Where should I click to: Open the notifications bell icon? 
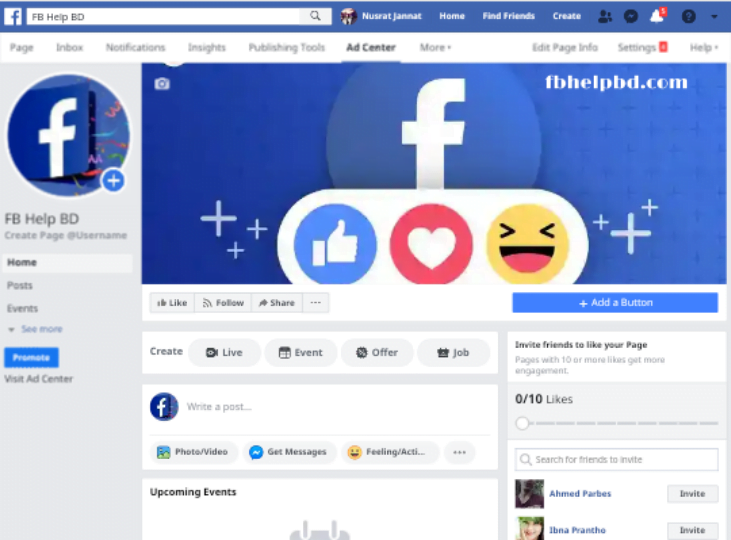click(657, 16)
